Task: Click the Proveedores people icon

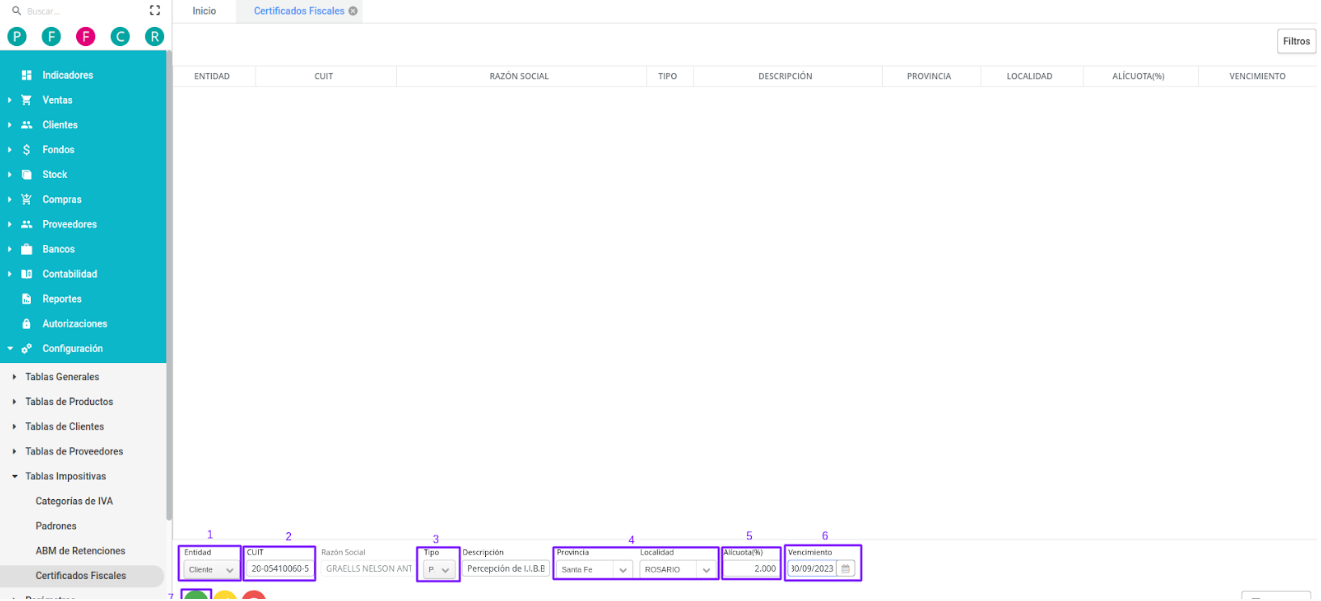Action: point(27,224)
